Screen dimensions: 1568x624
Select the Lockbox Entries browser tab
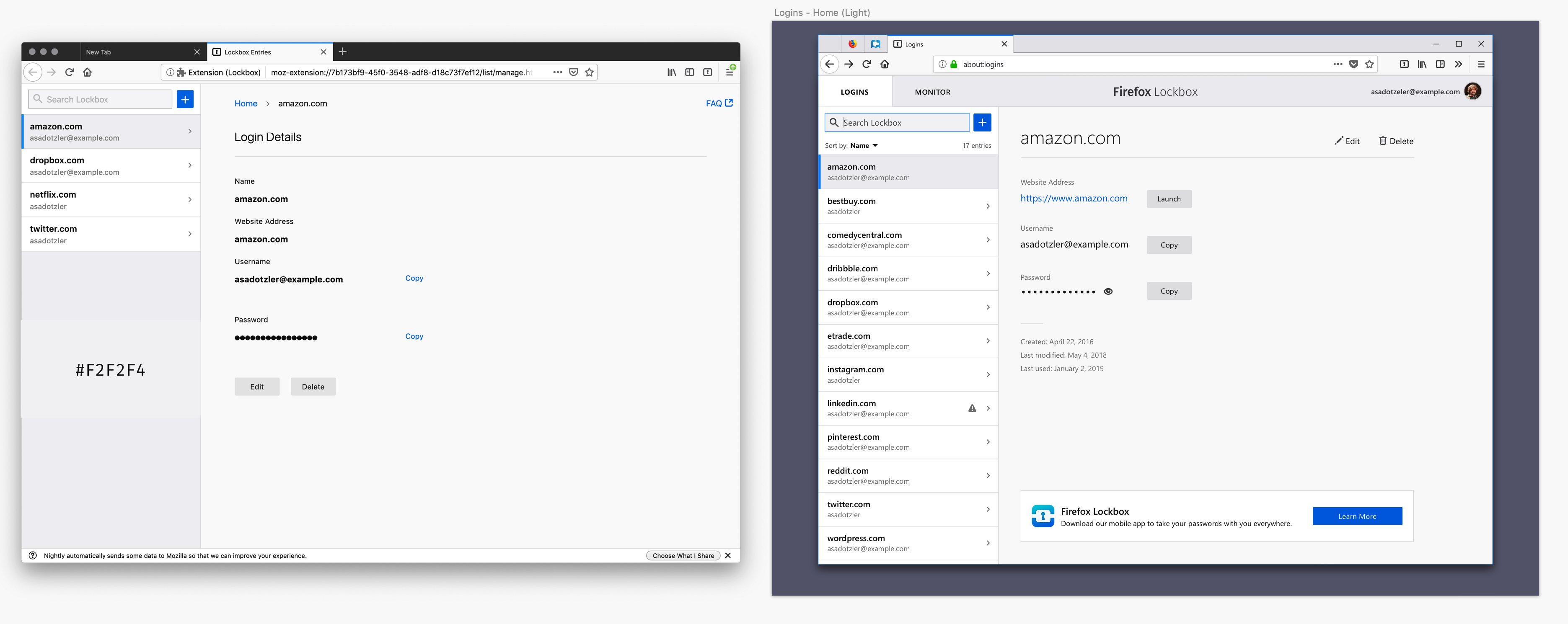[270, 52]
